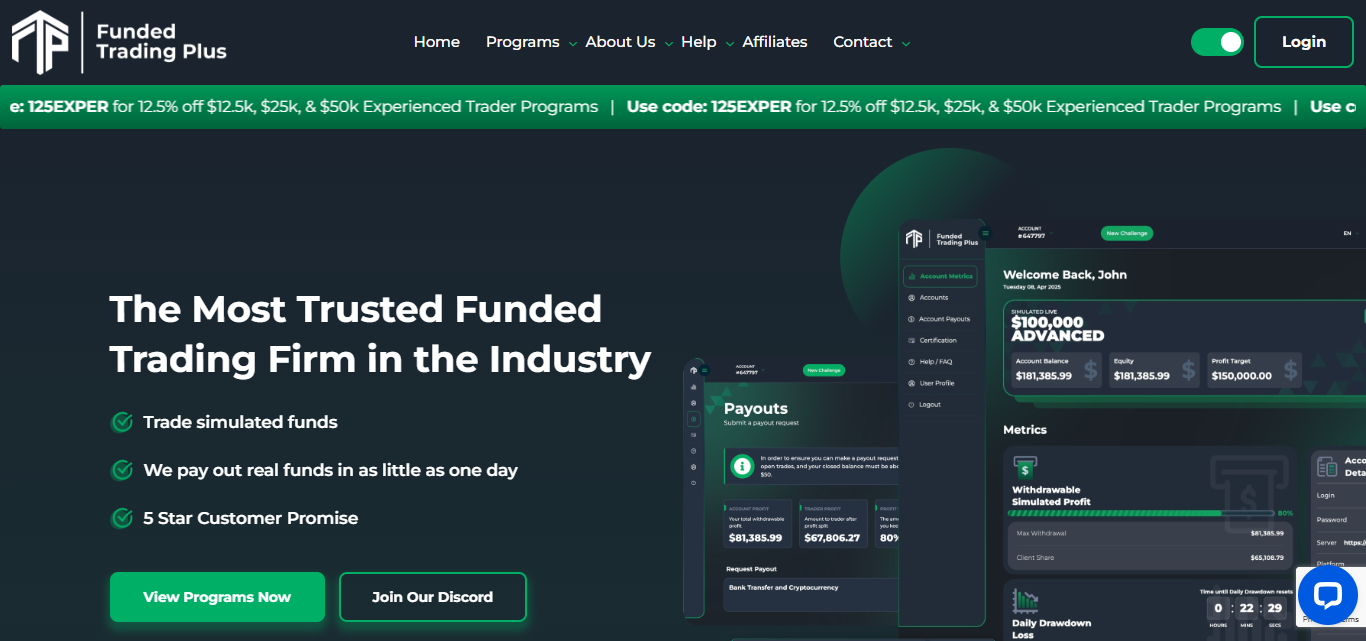Click Certification icon in dashboard sidebar
1366x641 pixels.
point(911,340)
